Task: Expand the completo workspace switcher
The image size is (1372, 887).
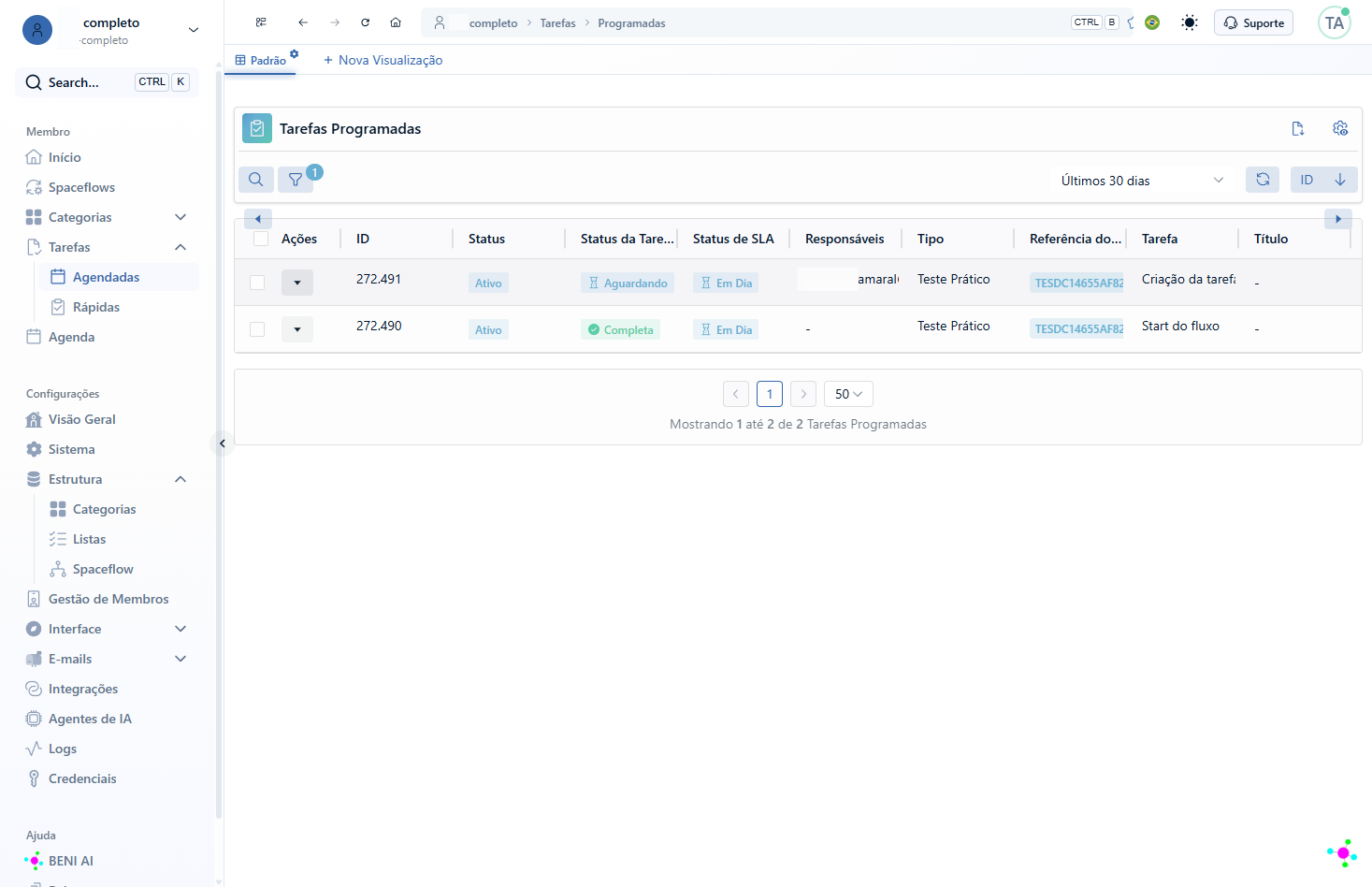Action: (x=194, y=30)
